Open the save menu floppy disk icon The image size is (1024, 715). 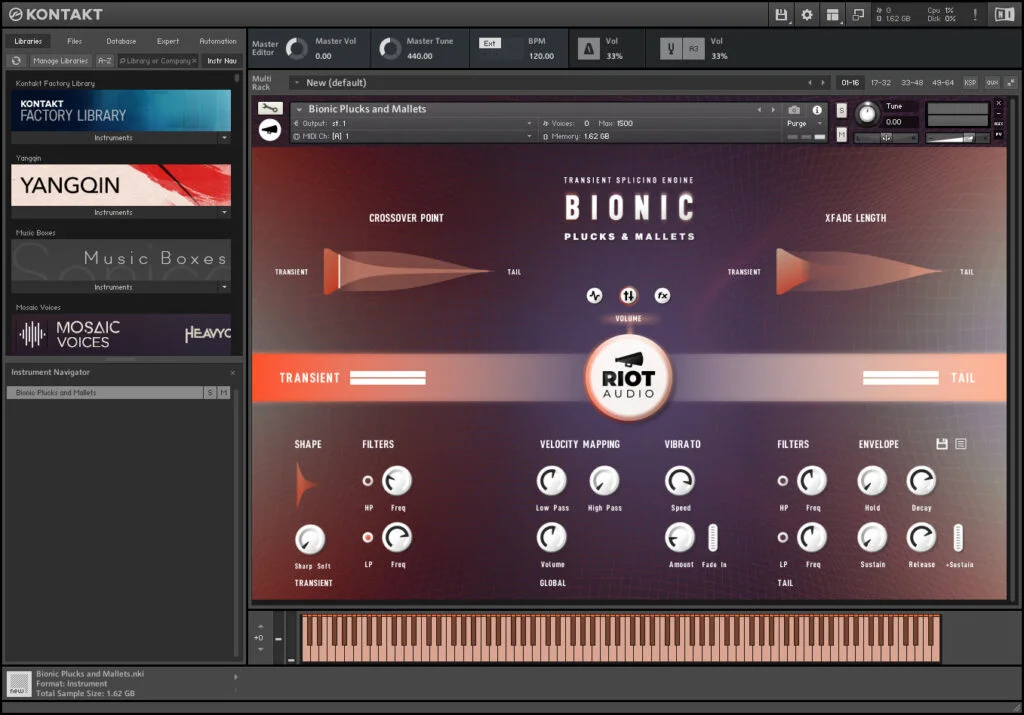pyautogui.click(x=780, y=14)
